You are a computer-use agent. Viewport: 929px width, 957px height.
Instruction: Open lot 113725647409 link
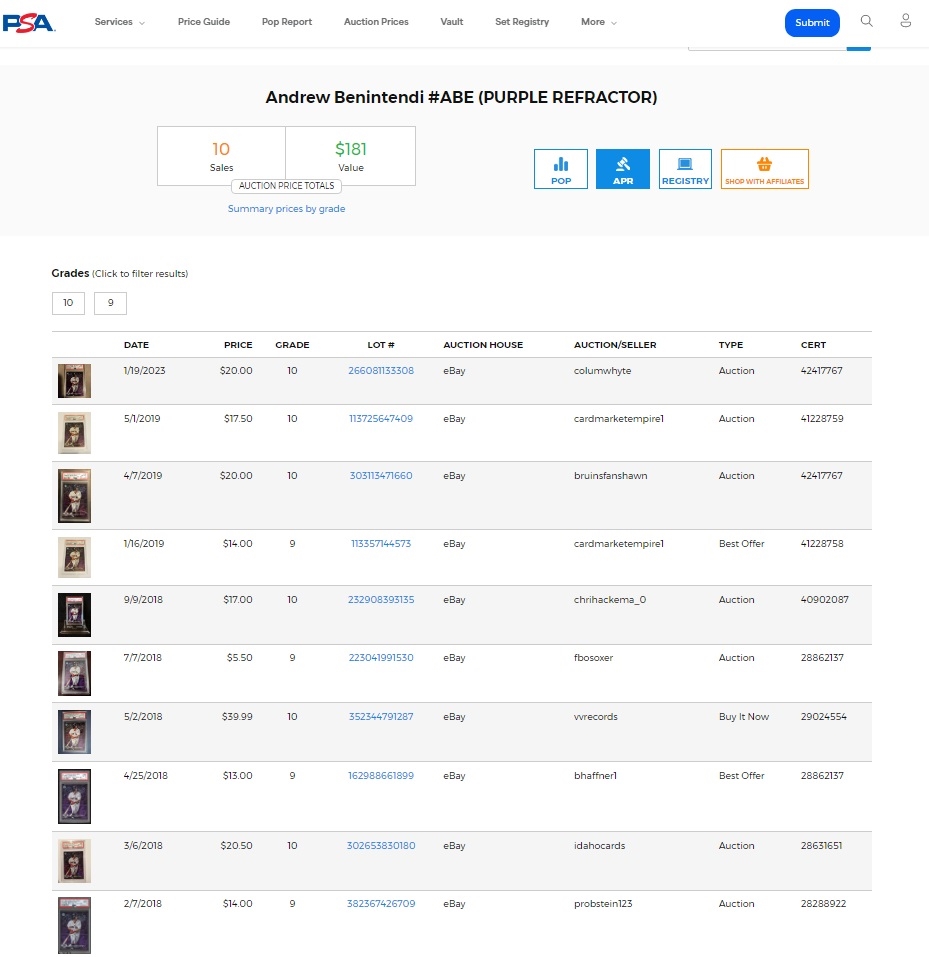tap(381, 419)
